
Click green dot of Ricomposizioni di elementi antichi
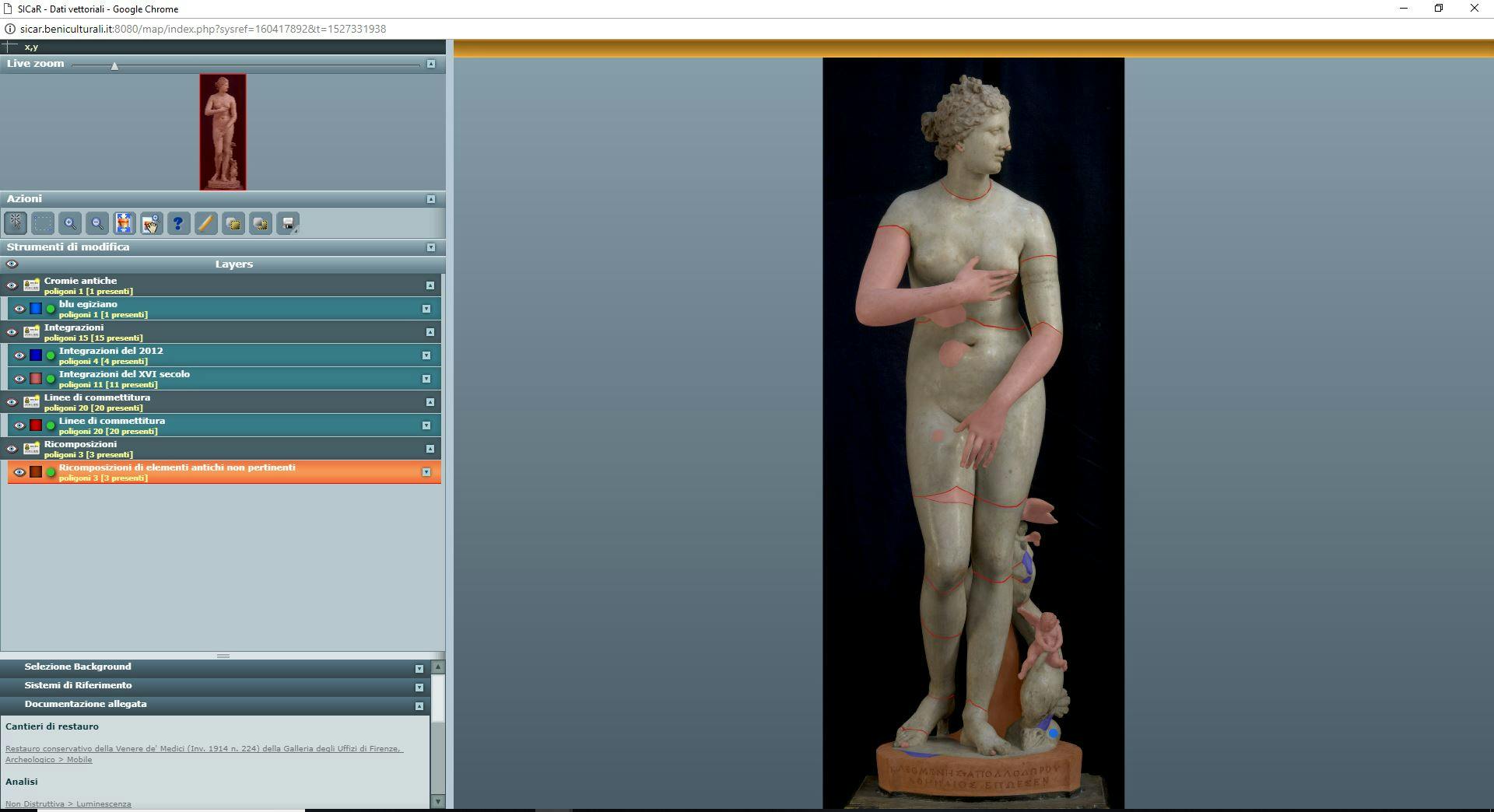[51, 472]
